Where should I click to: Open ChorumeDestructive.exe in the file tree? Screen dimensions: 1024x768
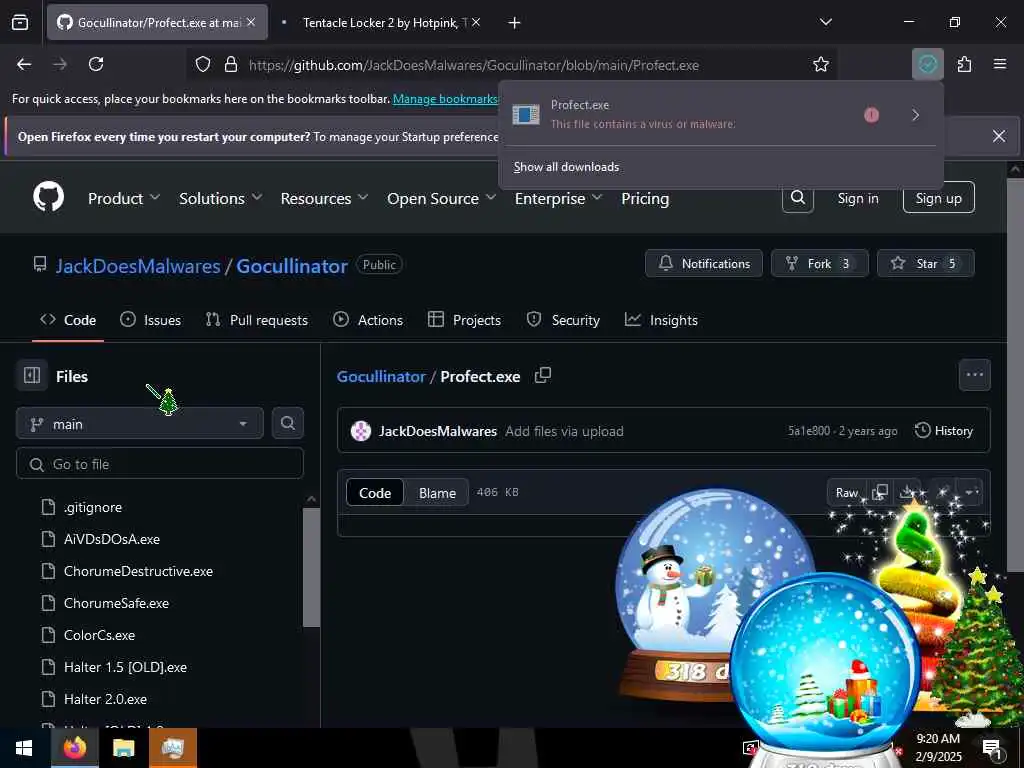(x=138, y=571)
